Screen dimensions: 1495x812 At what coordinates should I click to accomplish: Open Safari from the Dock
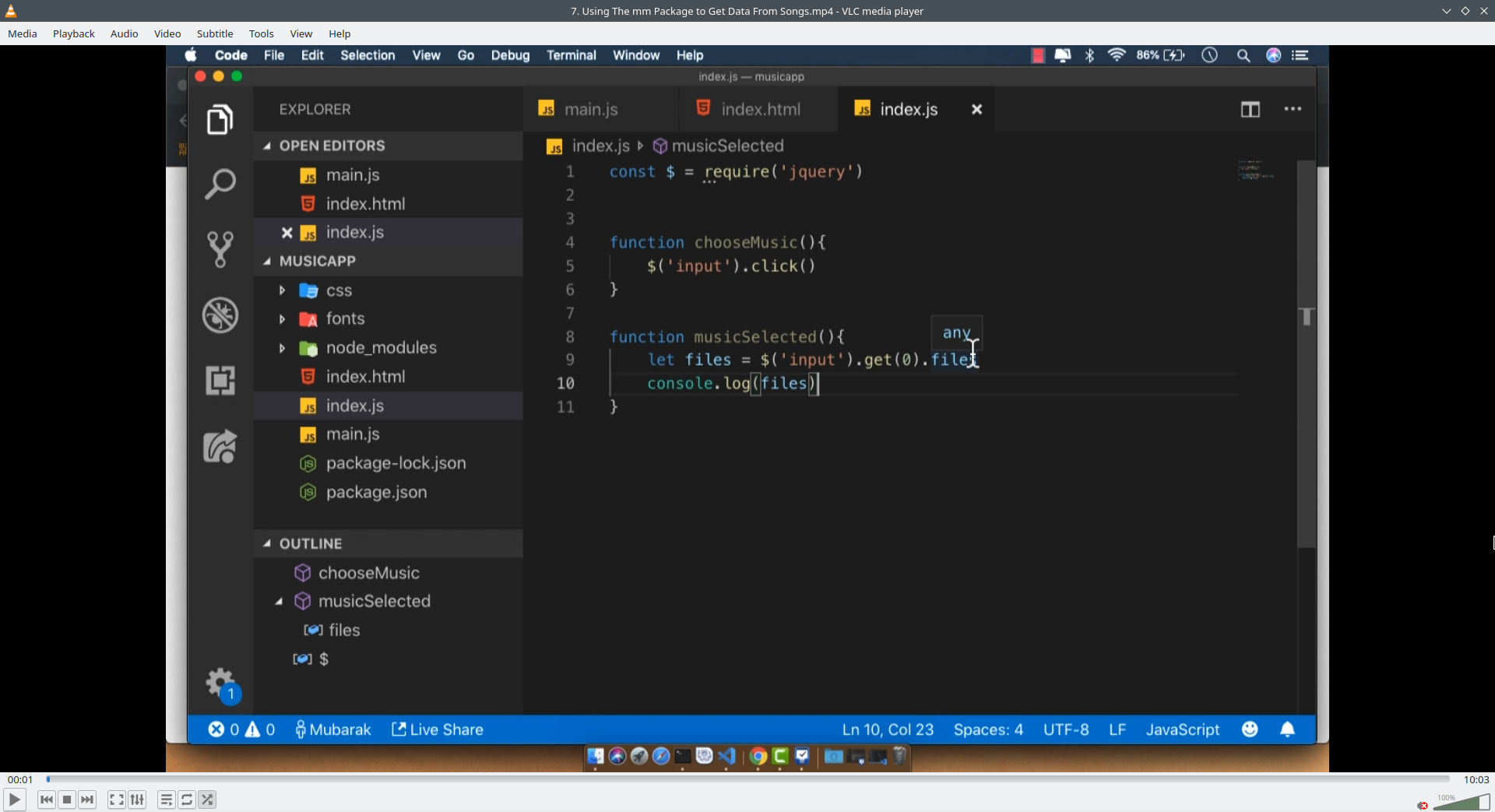tap(661, 756)
